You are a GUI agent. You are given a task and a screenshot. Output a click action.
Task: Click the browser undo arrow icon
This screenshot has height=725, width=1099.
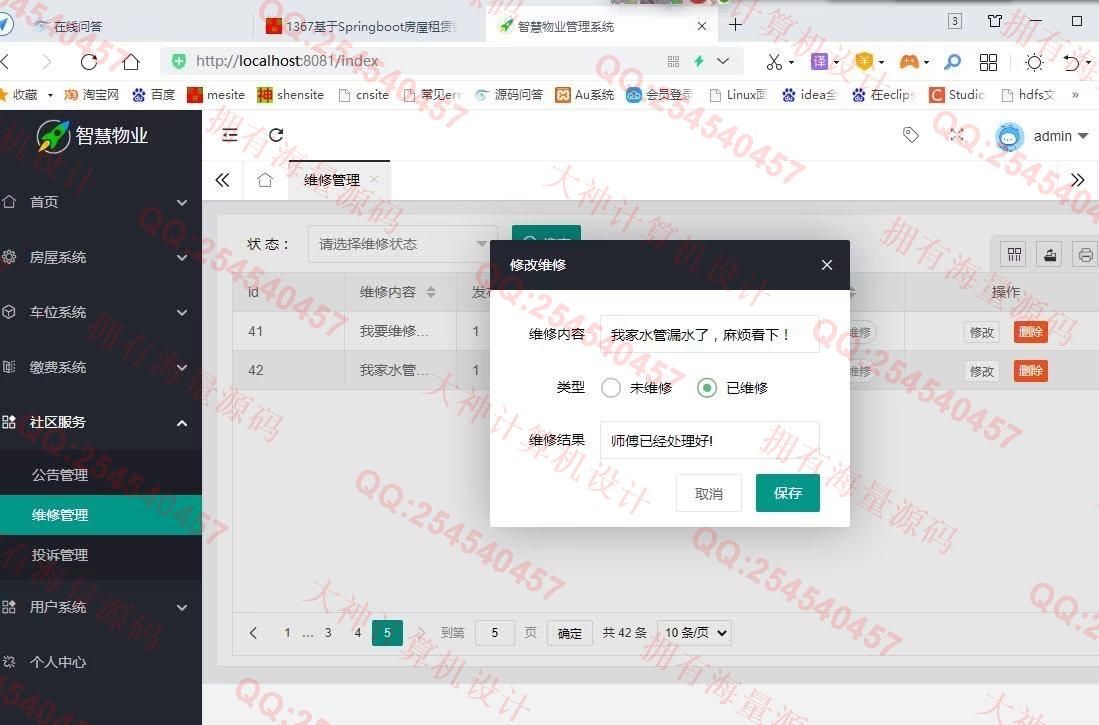1071,62
